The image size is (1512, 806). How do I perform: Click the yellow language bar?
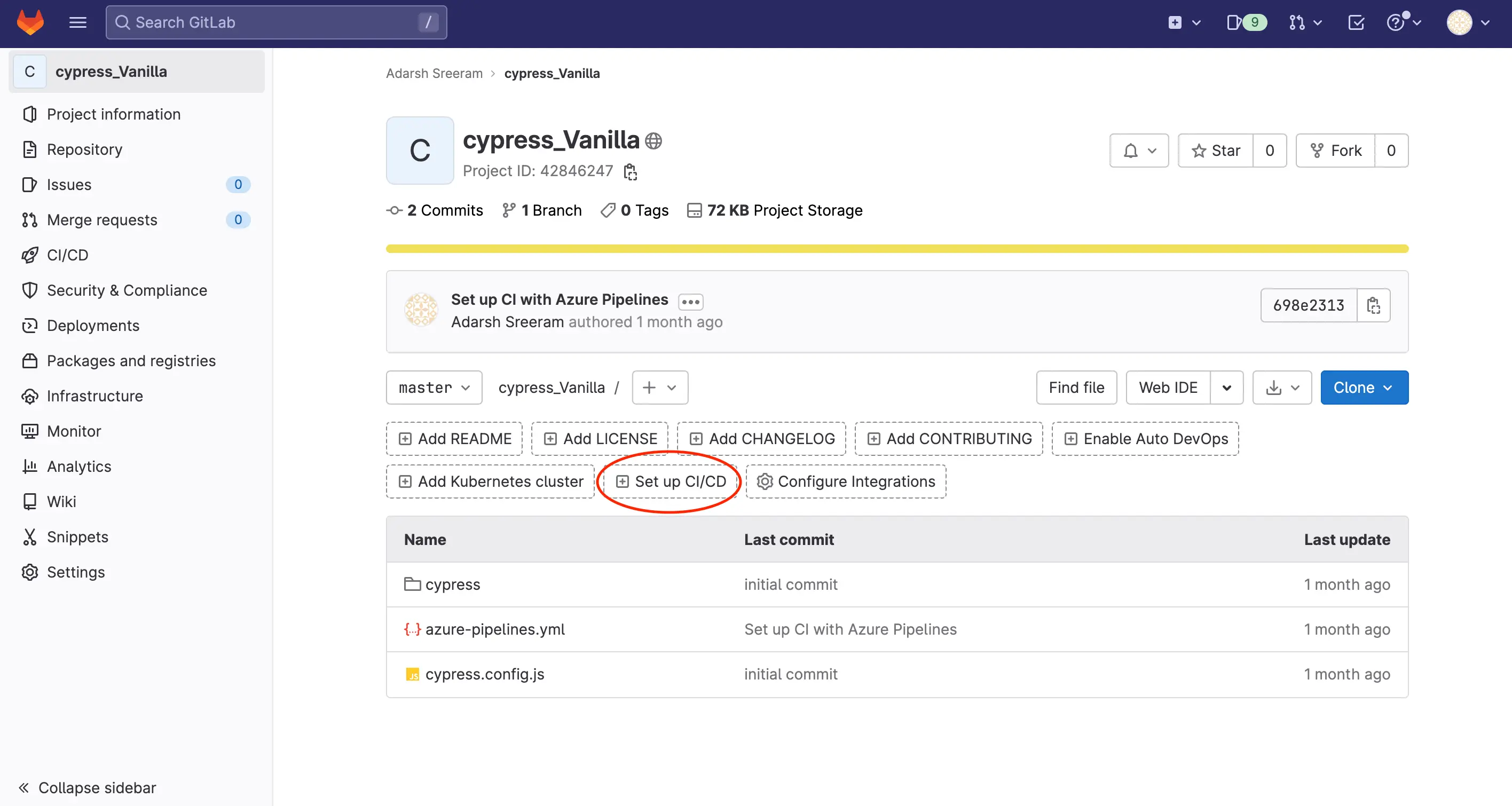(x=896, y=249)
